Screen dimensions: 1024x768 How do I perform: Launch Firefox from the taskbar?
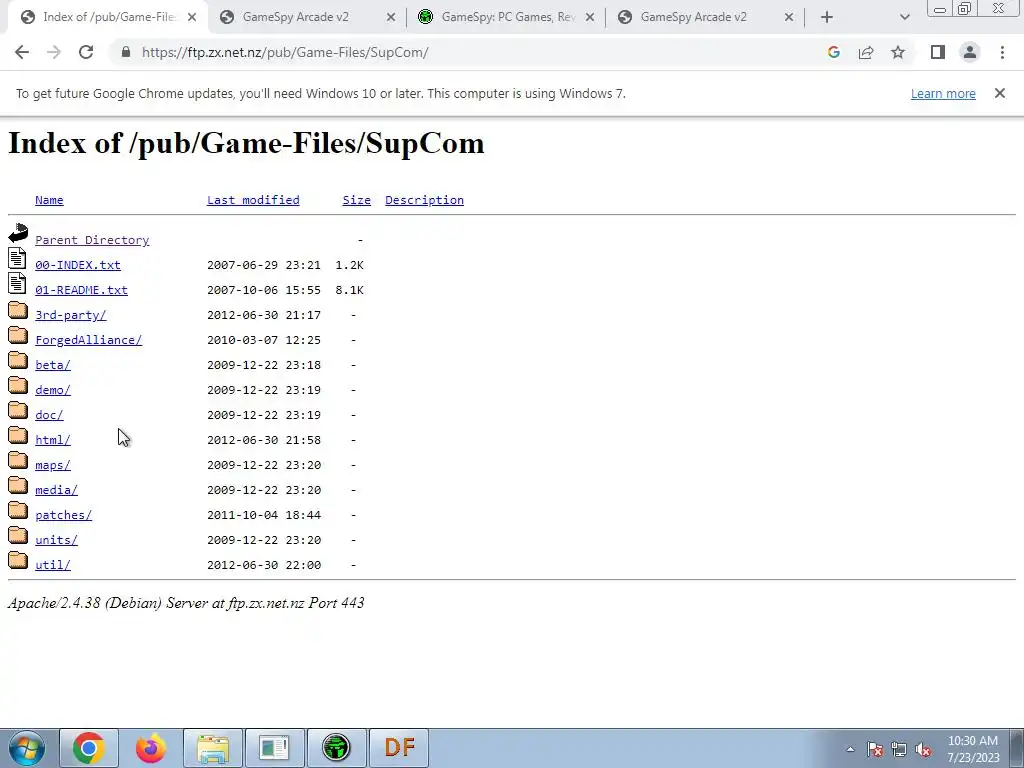(x=151, y=748)
